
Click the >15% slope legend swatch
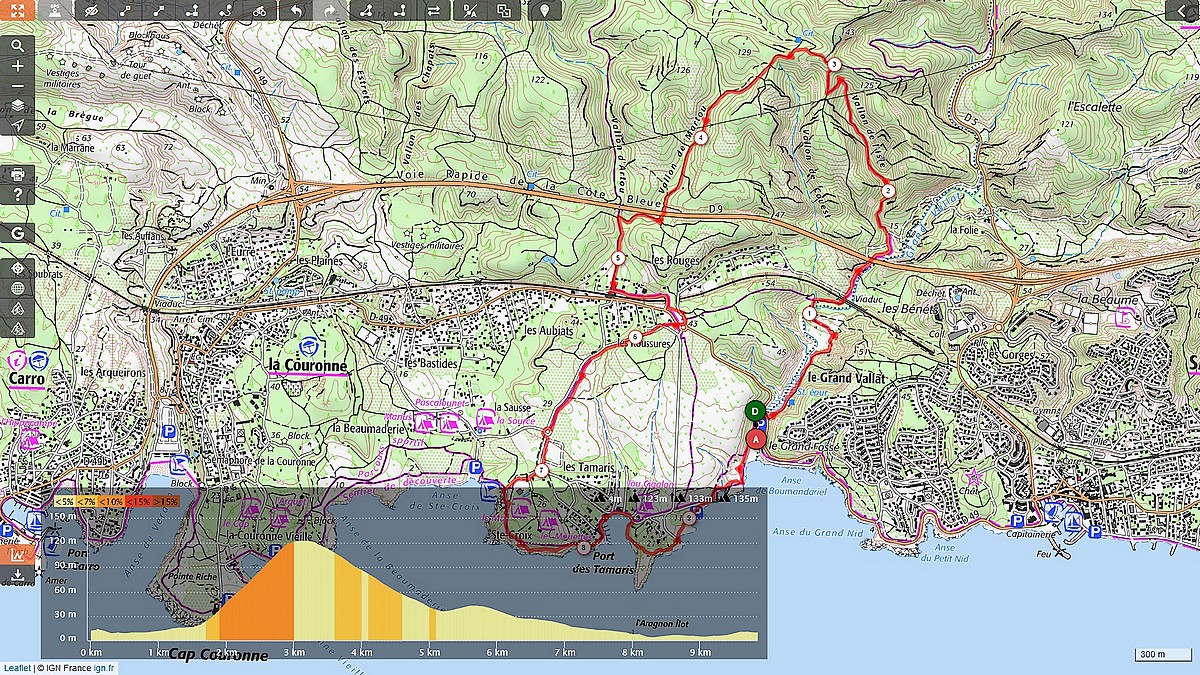click(167, 501)
